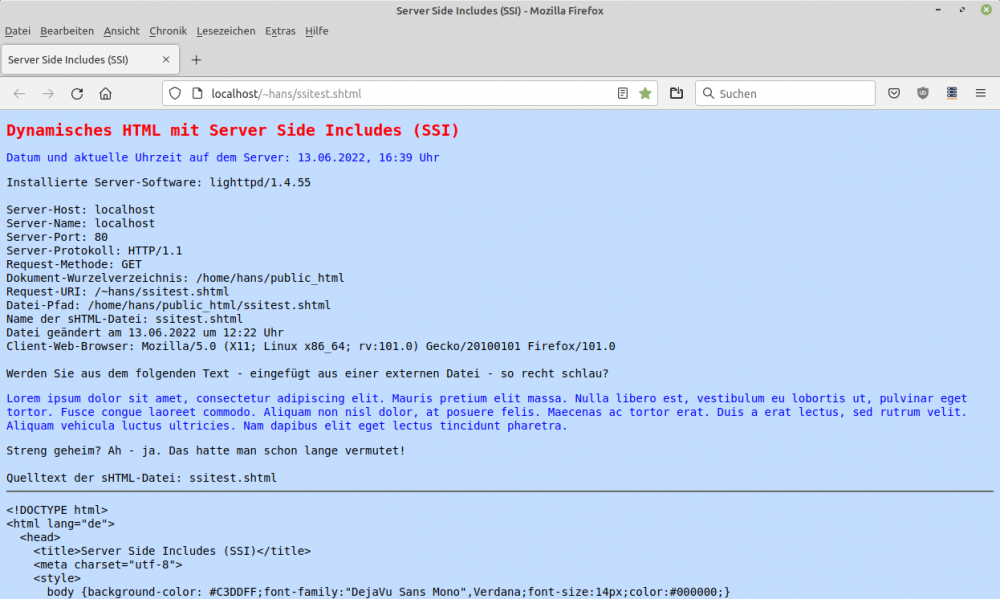Image resolution: width=1000 pixels, height=599 pixels.
Task: Go to the Firefox home page
Action: tap(105, 93)
